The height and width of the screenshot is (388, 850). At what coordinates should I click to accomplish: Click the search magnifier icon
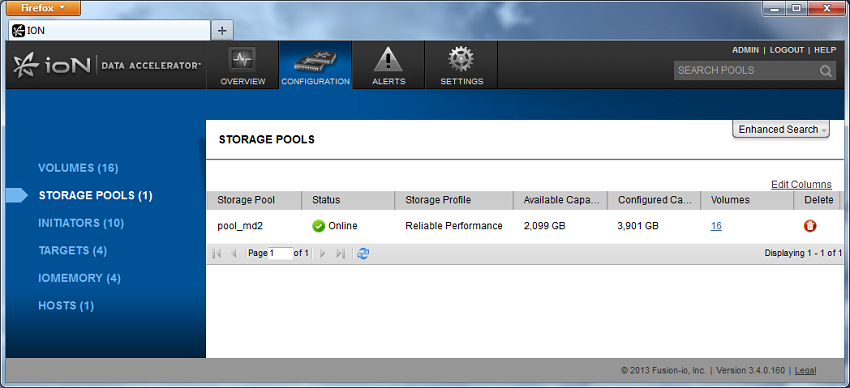click(x=826, y=70)
